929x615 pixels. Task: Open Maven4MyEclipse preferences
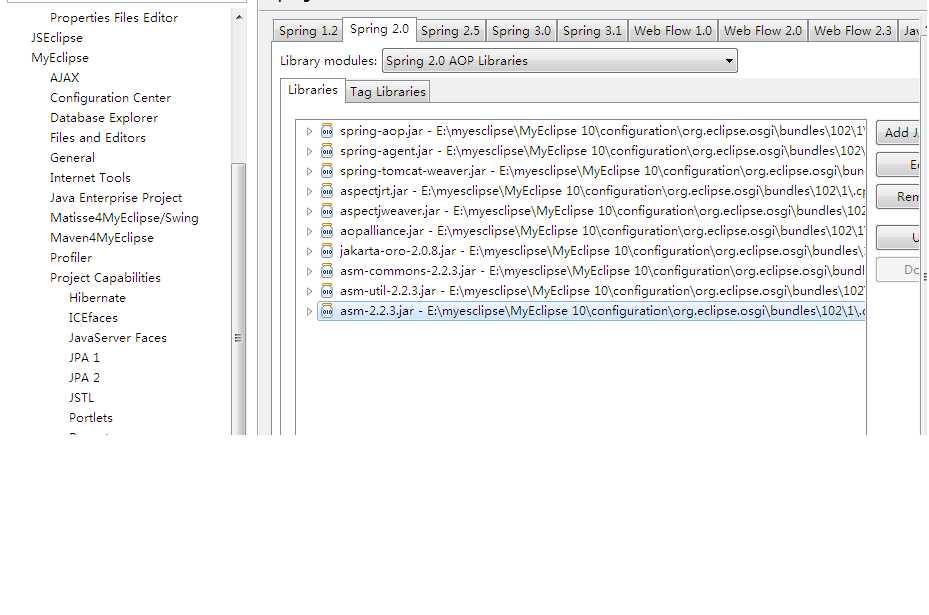coord(101,238)
